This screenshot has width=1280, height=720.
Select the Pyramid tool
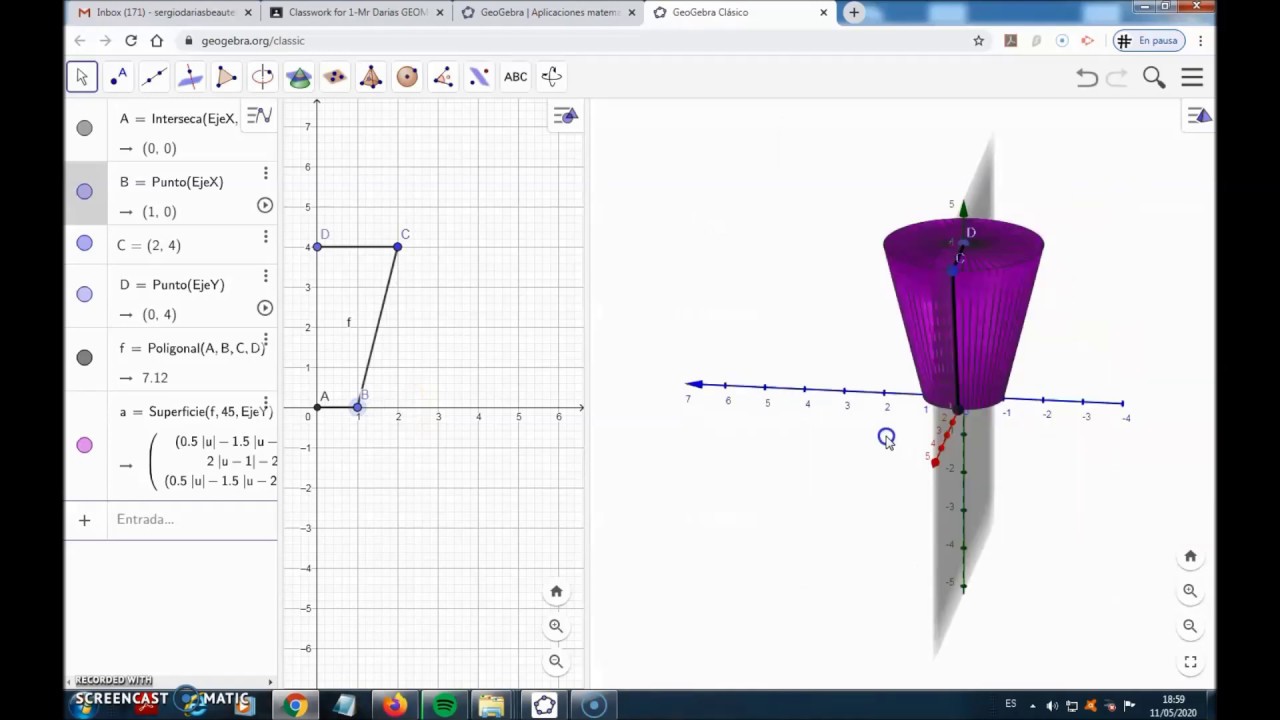coord(370,77)
